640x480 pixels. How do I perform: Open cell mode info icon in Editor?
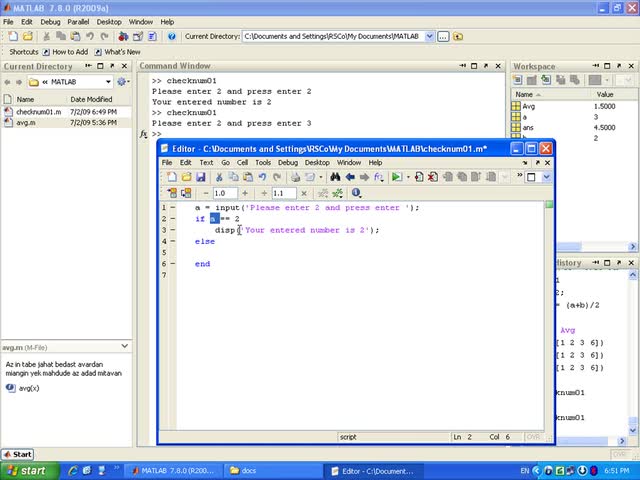click(356, 193)
